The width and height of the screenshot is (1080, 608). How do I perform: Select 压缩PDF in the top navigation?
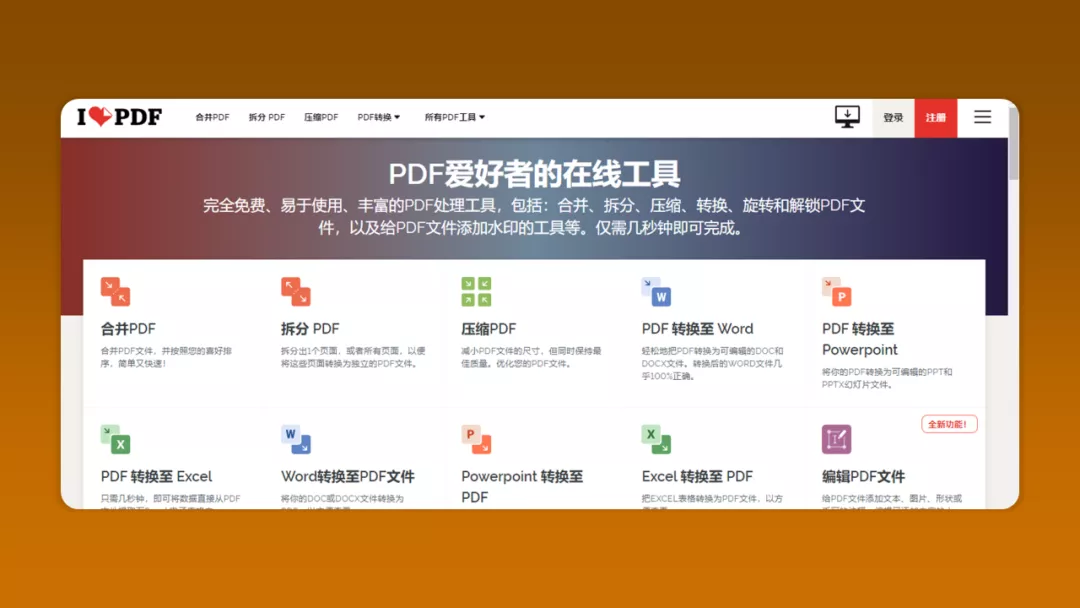[x=321, y=117]
